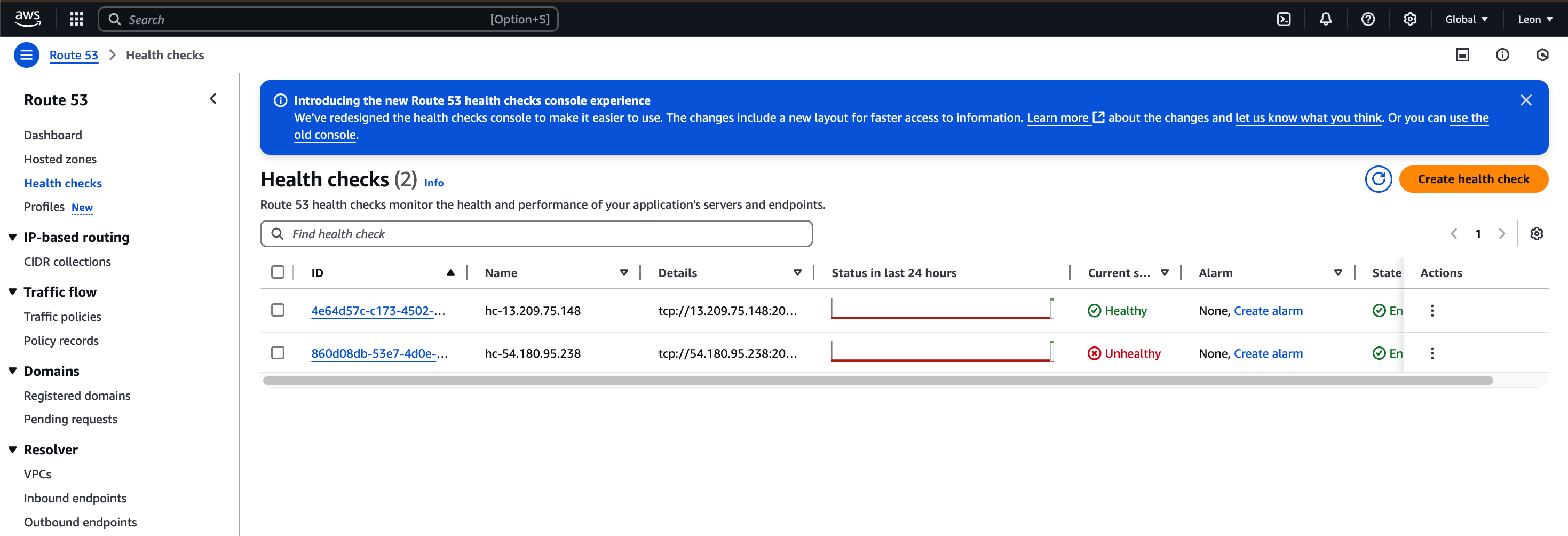Image resolution: width=1568 pixels, height=536 pixels.
Task: Open the notifications bell
Action: point(1325,20)
